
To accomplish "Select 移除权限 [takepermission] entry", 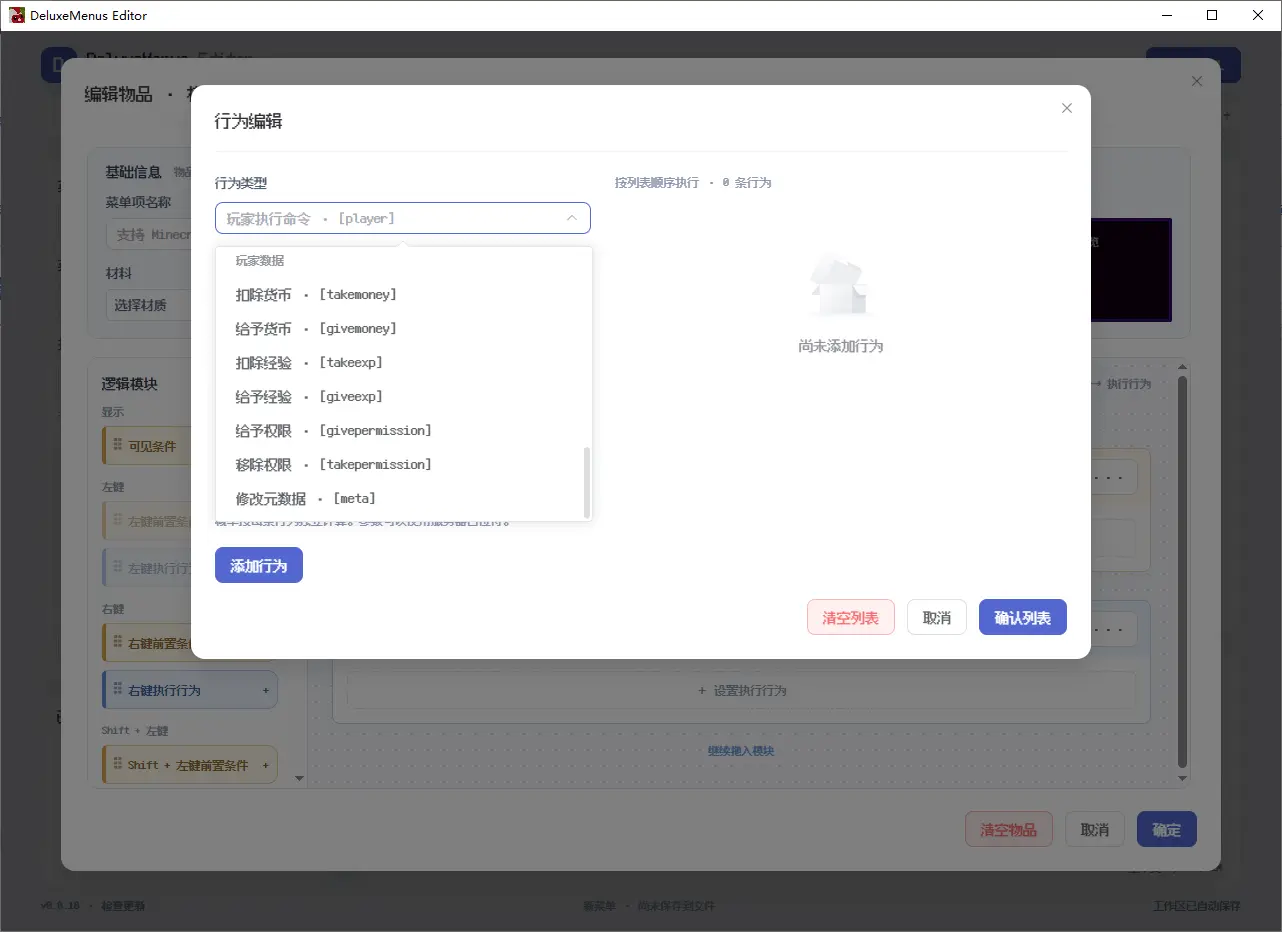I will click(403, 465).
